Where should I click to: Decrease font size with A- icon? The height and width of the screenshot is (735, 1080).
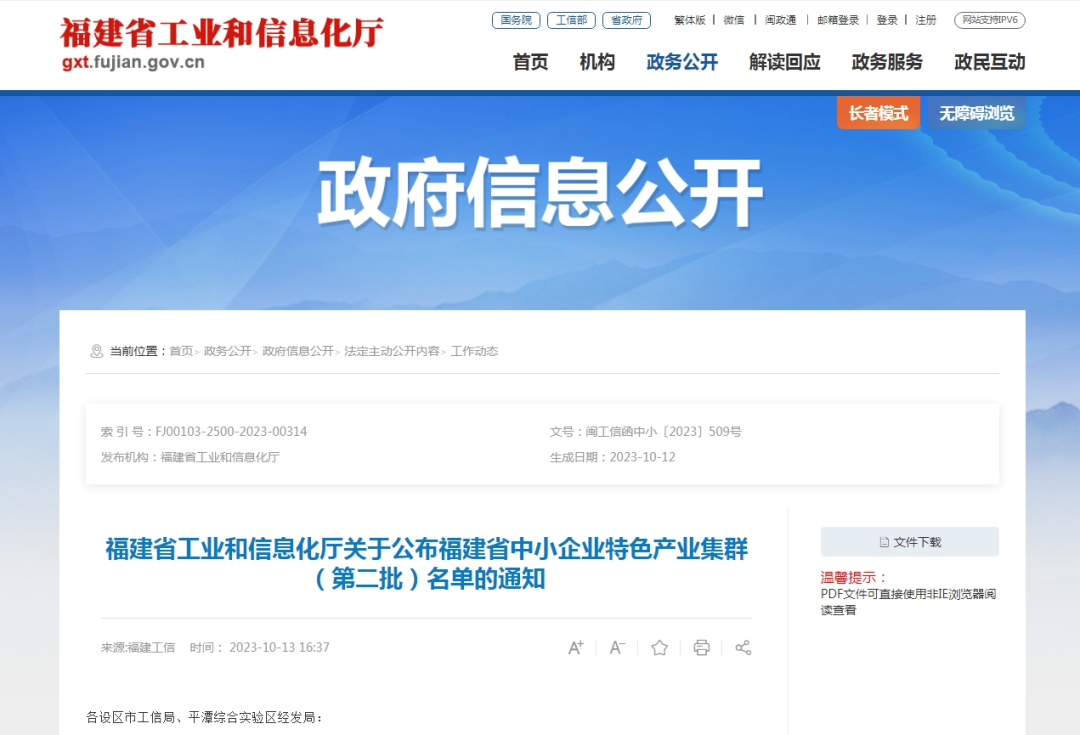click(x=617, y=648)
